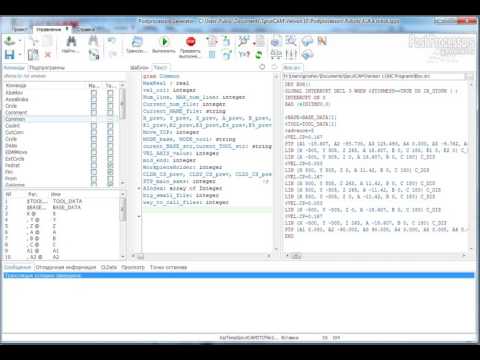The width and height of the screenshot is (480, 360).
Task: Open dropdown arrow beside the Save icon
Action: pyautogui.click(x=20, y=54)
